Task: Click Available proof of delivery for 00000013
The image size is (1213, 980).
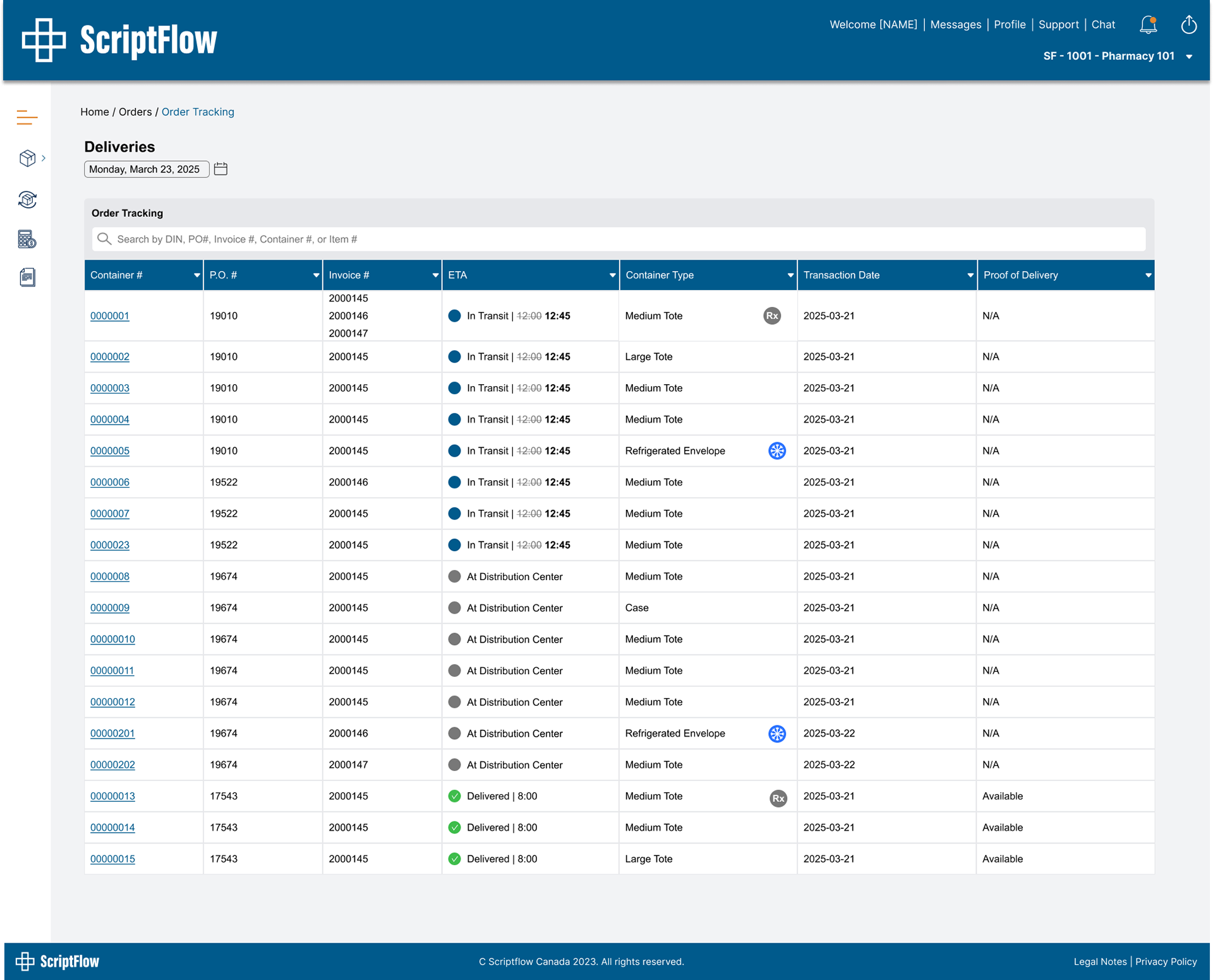Action: (1003, 796)
